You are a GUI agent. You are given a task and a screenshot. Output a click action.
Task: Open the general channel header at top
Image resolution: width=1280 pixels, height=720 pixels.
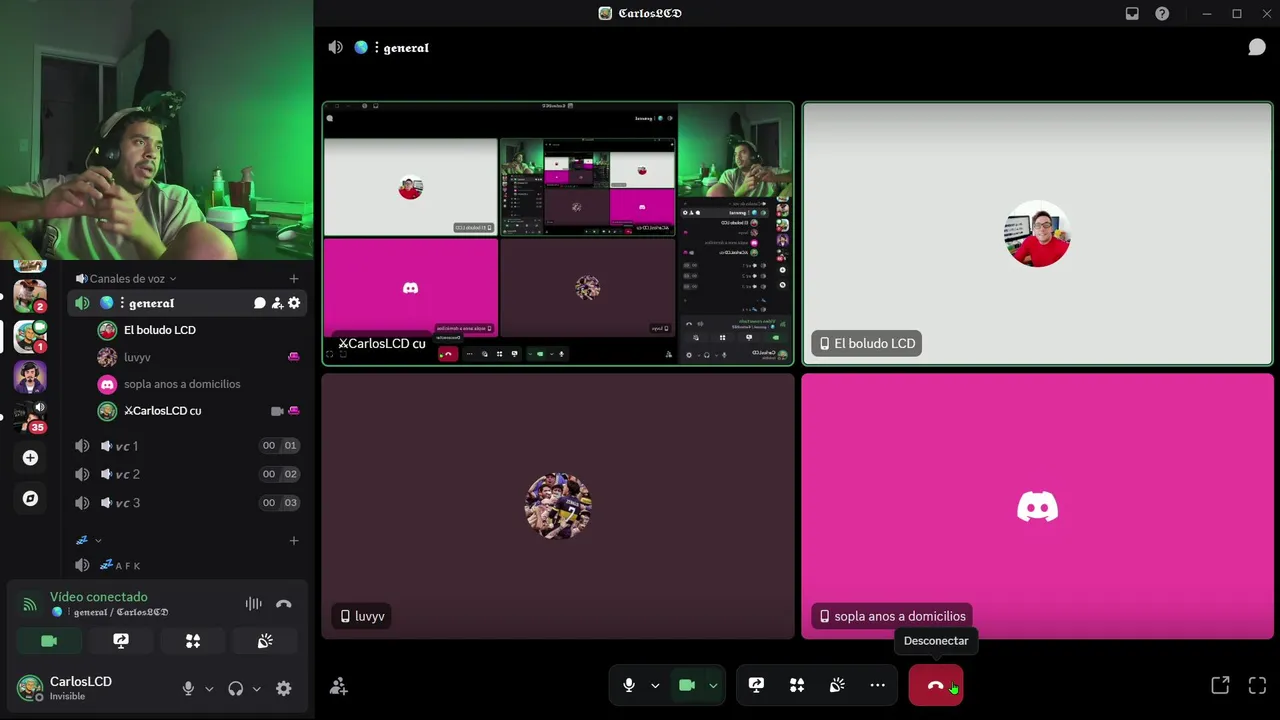(x=392, y=47)
